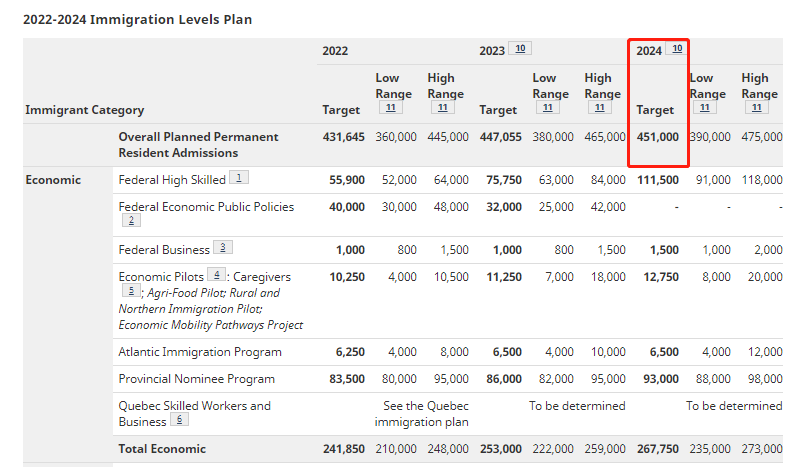Screen dimensions: 810x467
Task: Click footnote 11 under 2022 Low Range
Action: point(391,108)
